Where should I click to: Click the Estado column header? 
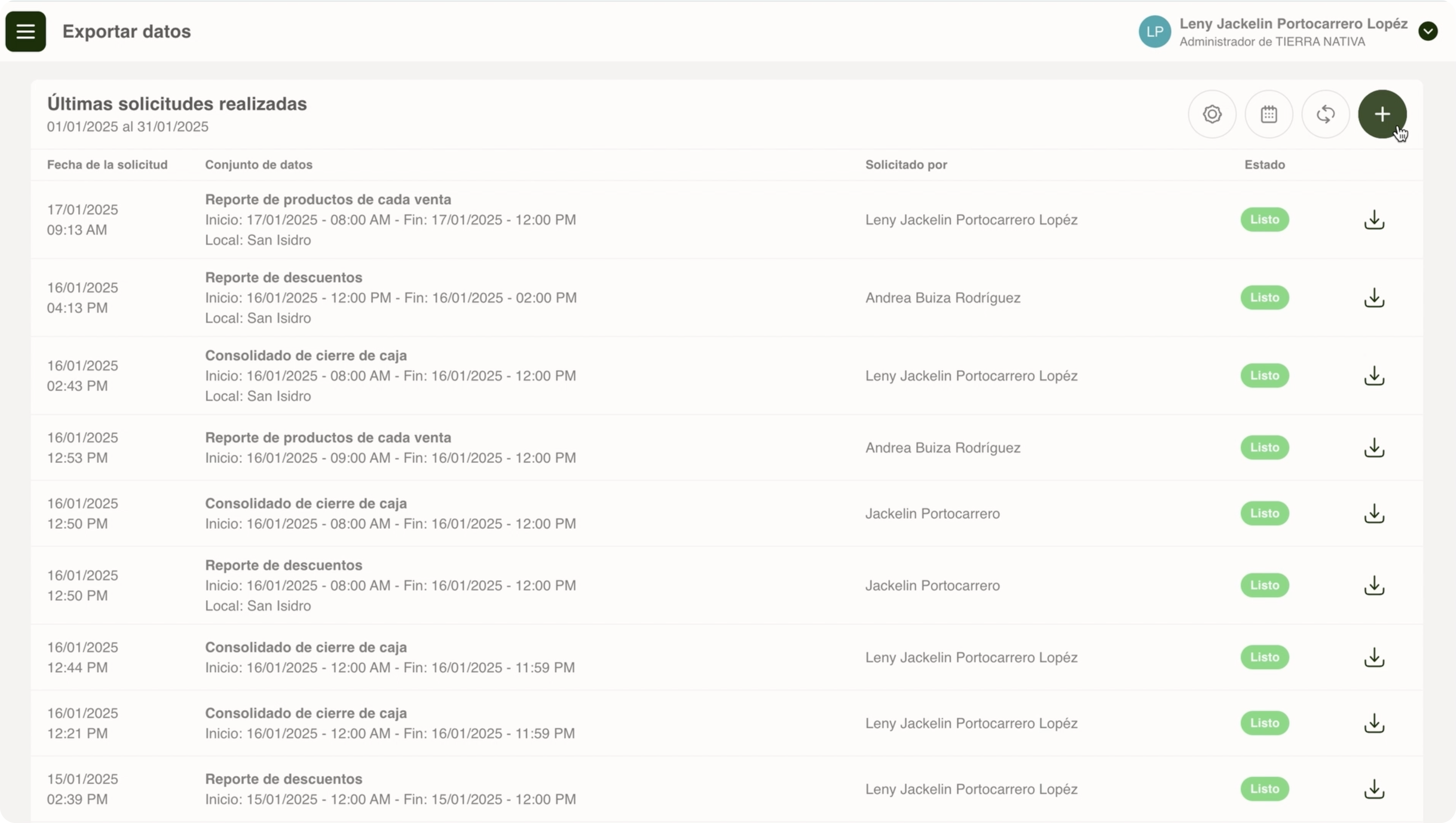click(1264, 165)
